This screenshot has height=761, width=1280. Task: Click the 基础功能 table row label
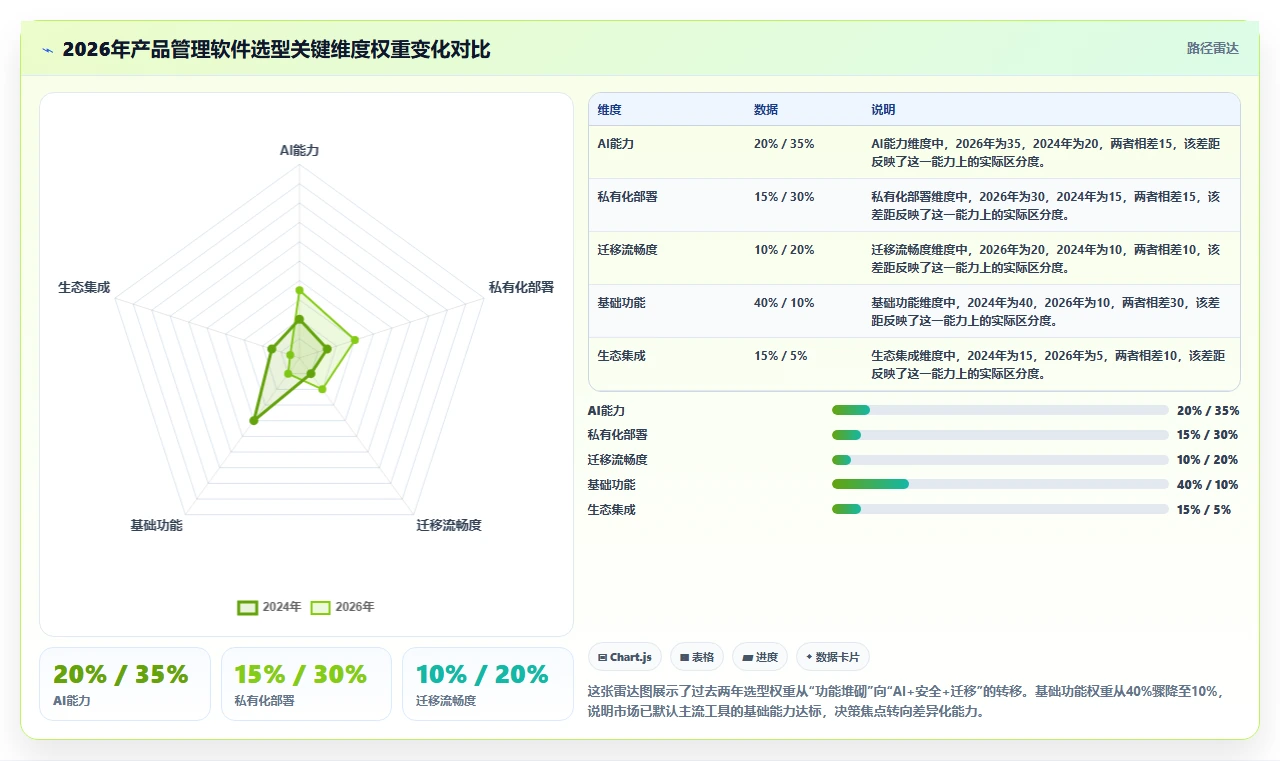[x=622, y=303]
